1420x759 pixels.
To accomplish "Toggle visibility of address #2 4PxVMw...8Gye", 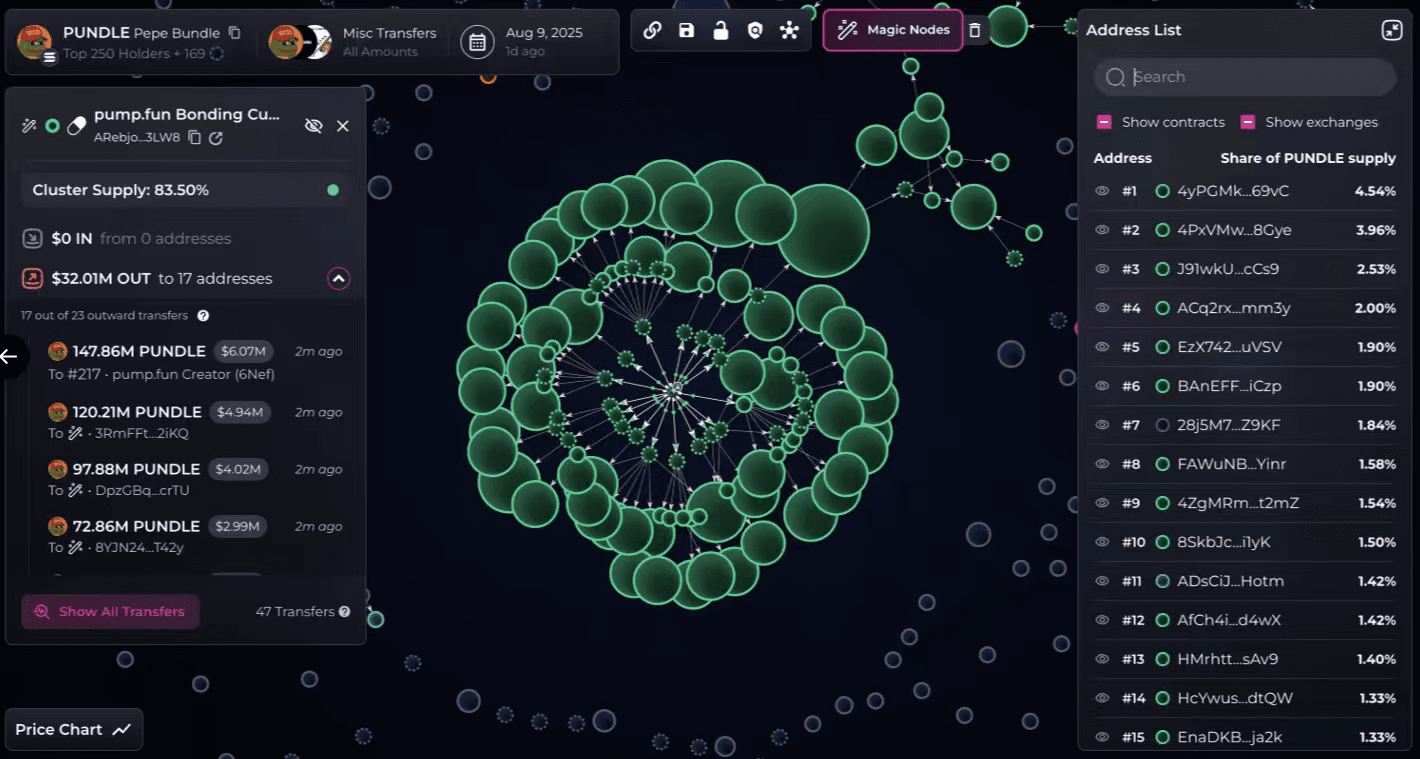I will click(x=1102, y=230).
